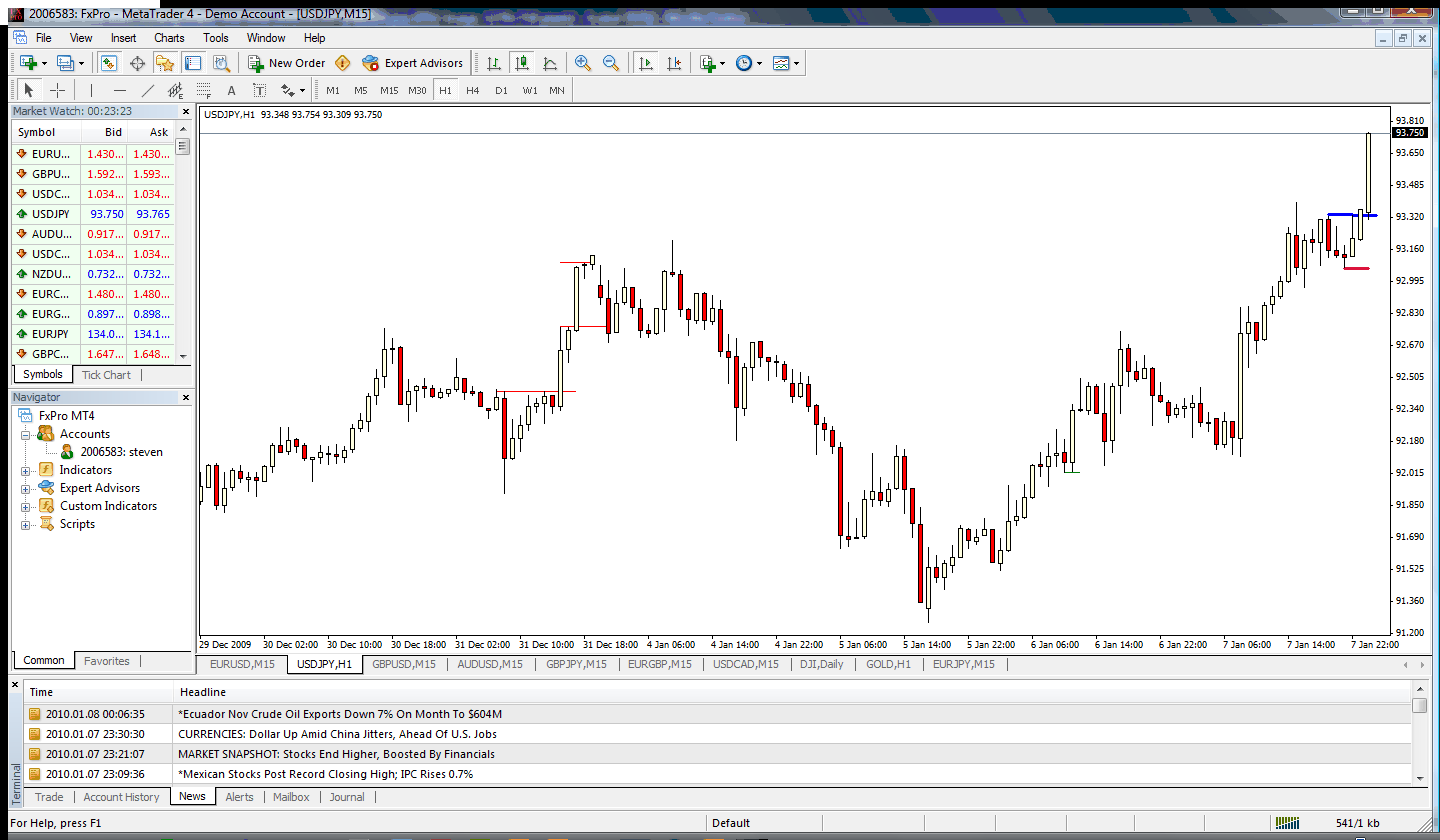
Task: Toggle the Terminal window toolbar icon
Action: pos(192,63)
